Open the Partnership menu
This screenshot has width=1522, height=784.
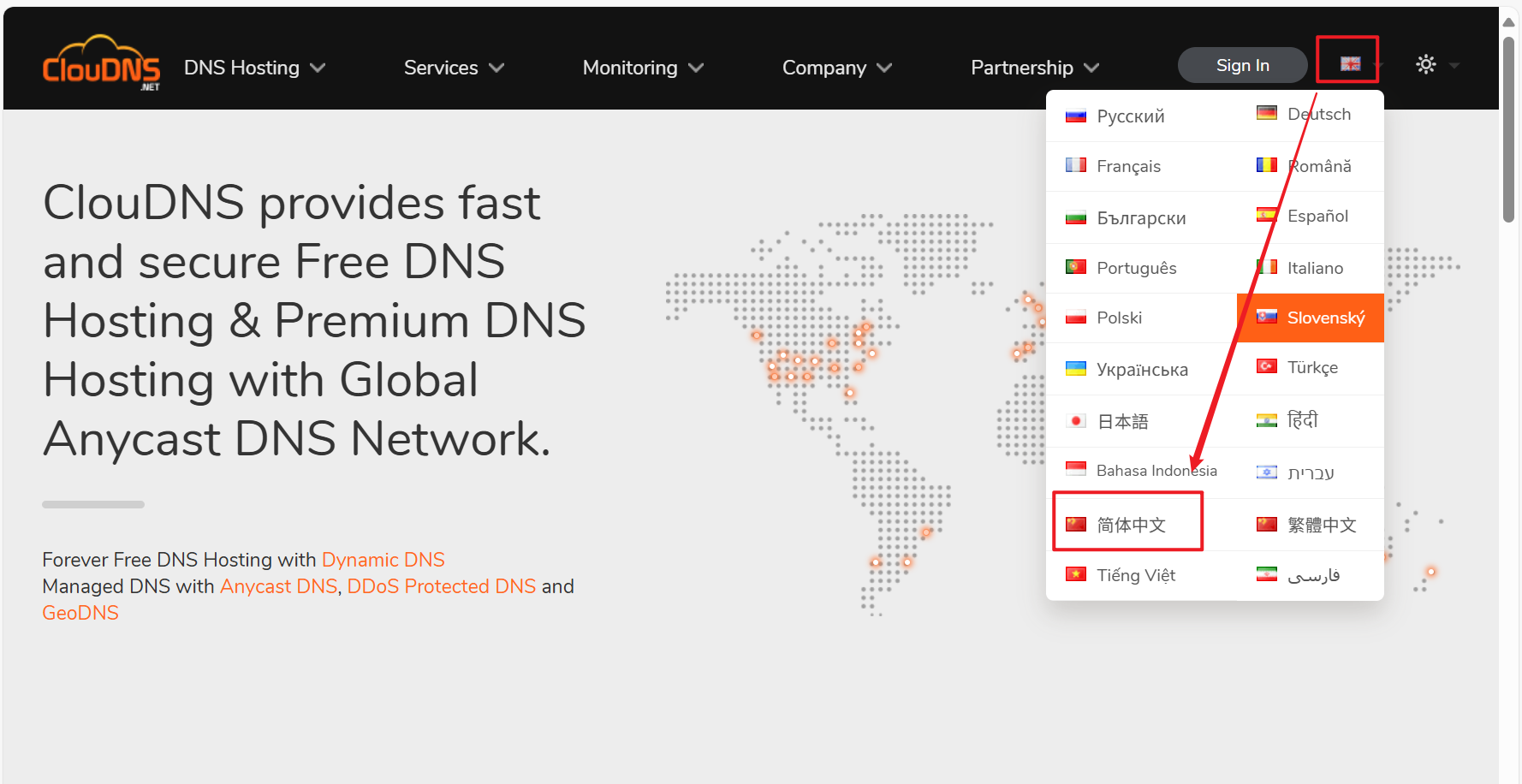(x=1036, y=68)
